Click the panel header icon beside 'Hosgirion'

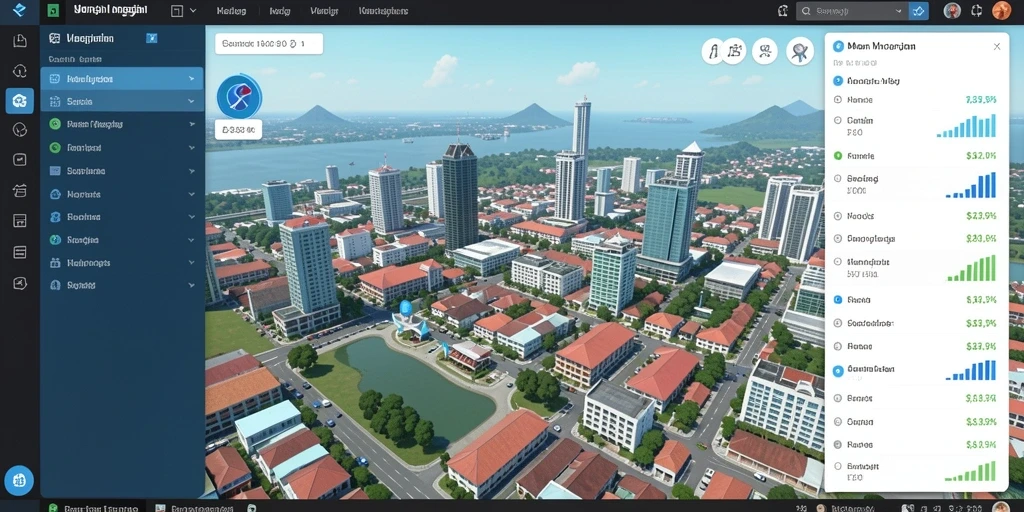coord(55,39)
